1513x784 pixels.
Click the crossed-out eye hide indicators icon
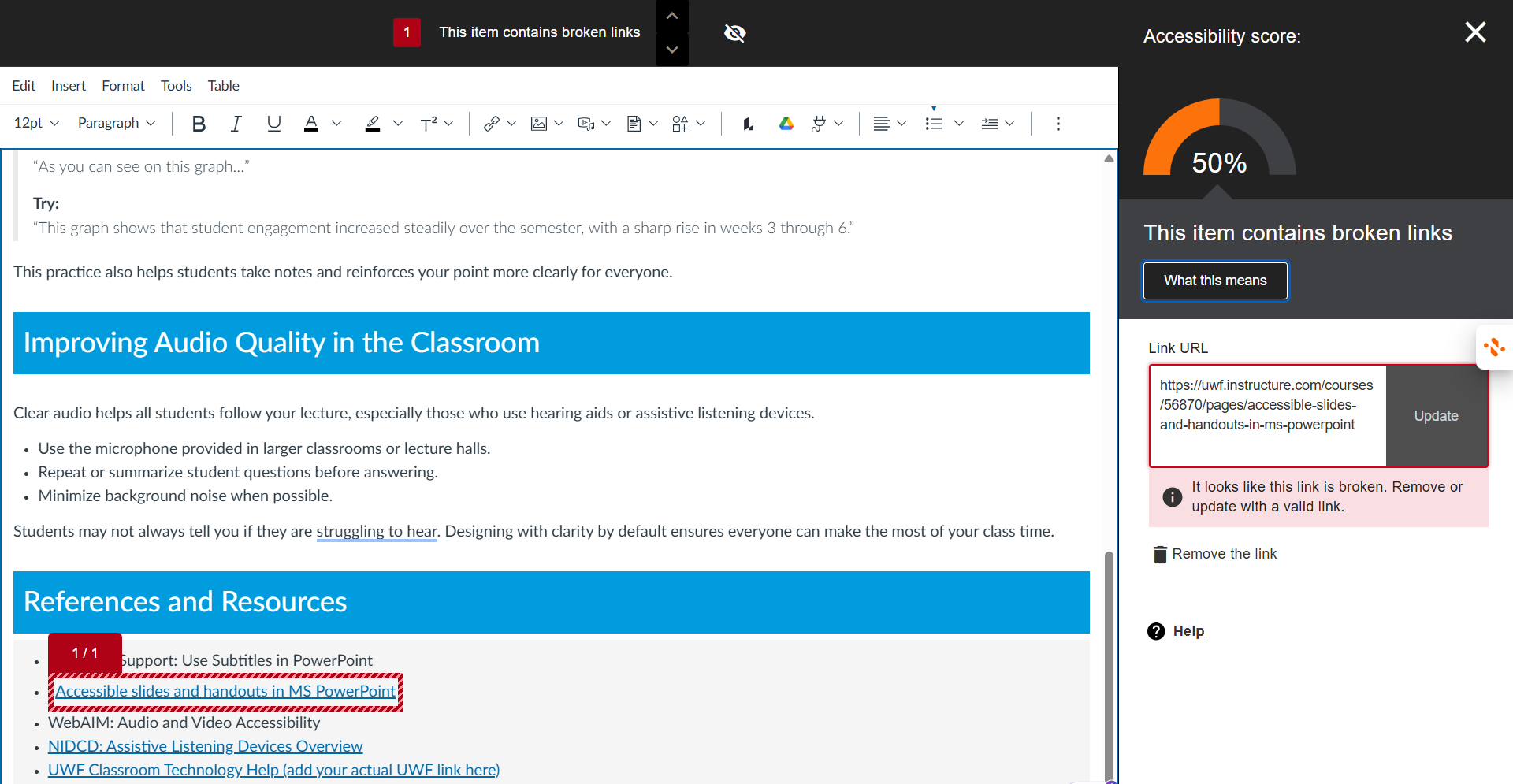tap(734, 33)
